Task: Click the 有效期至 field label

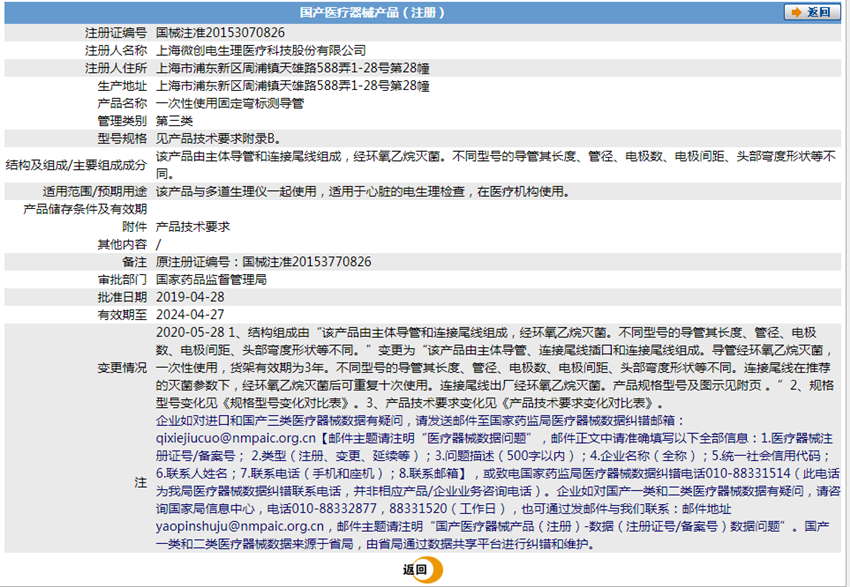Action: point(122,315)
